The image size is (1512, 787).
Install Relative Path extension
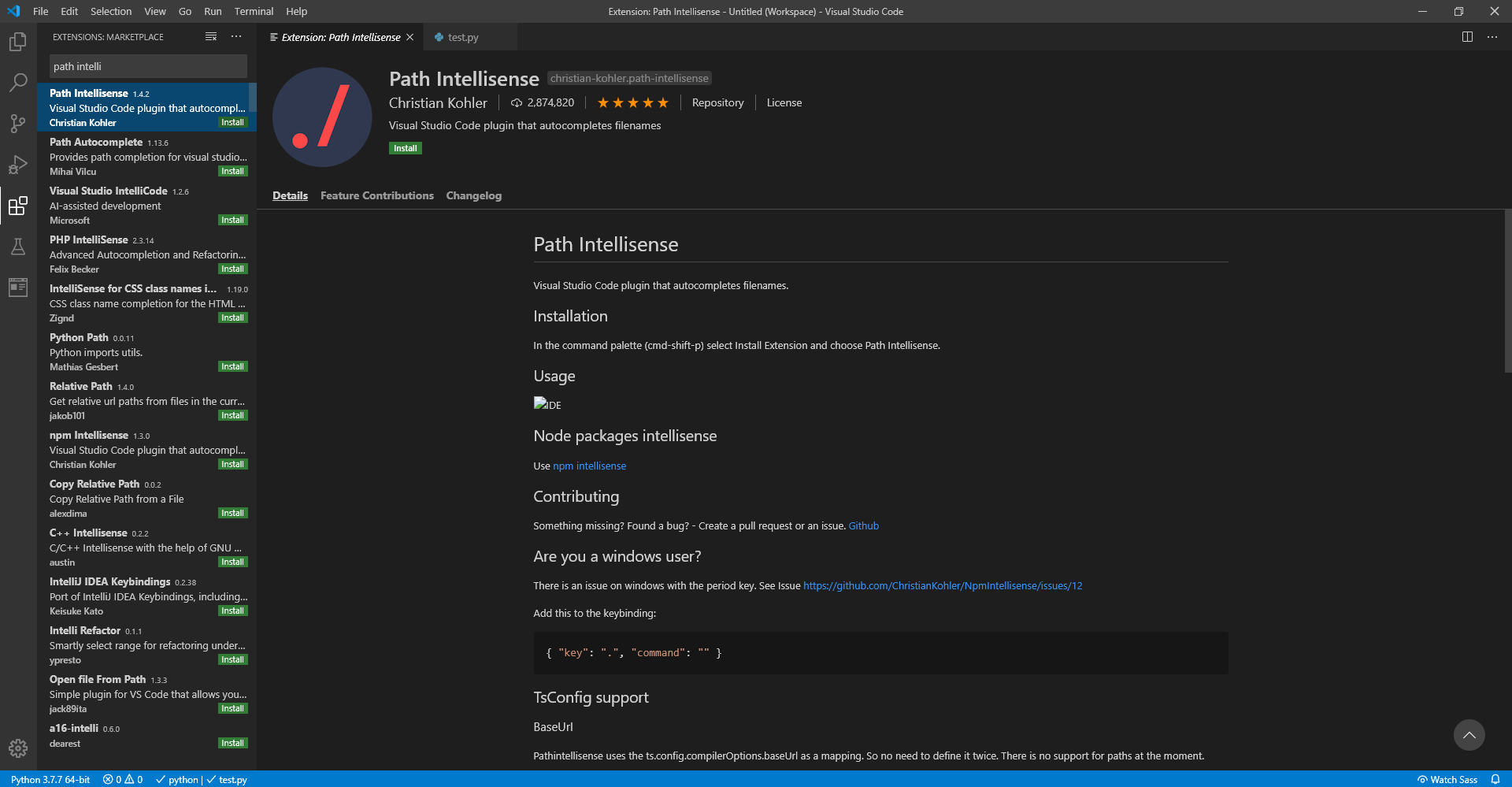232,415
